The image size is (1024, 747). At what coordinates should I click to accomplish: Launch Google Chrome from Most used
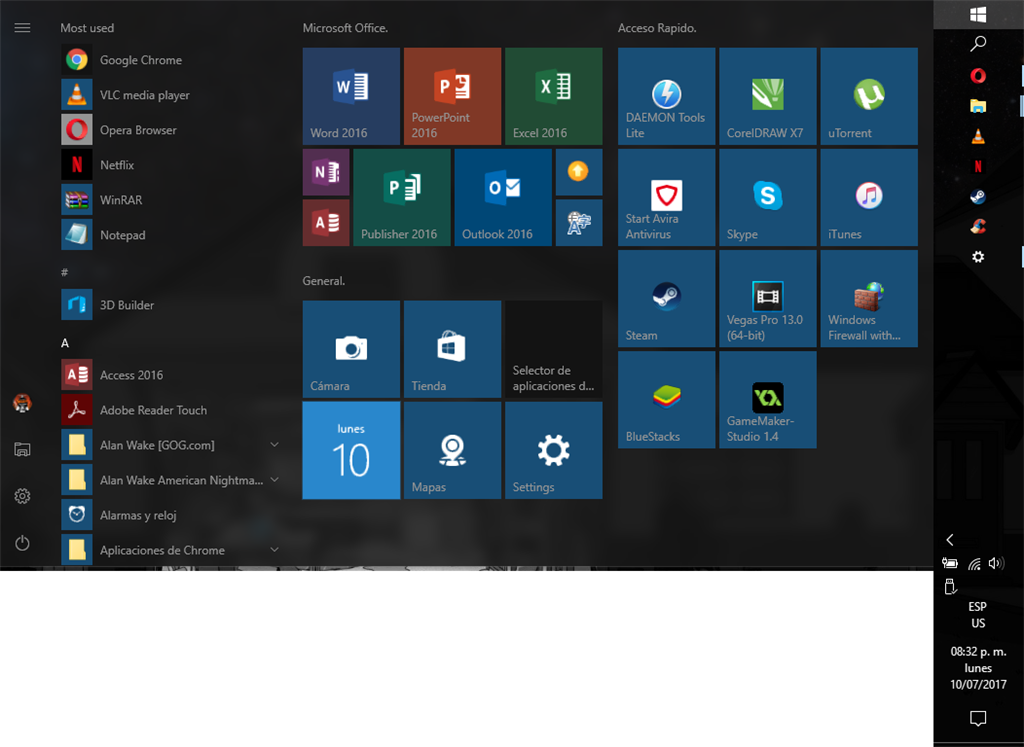(x=170, y=60)
